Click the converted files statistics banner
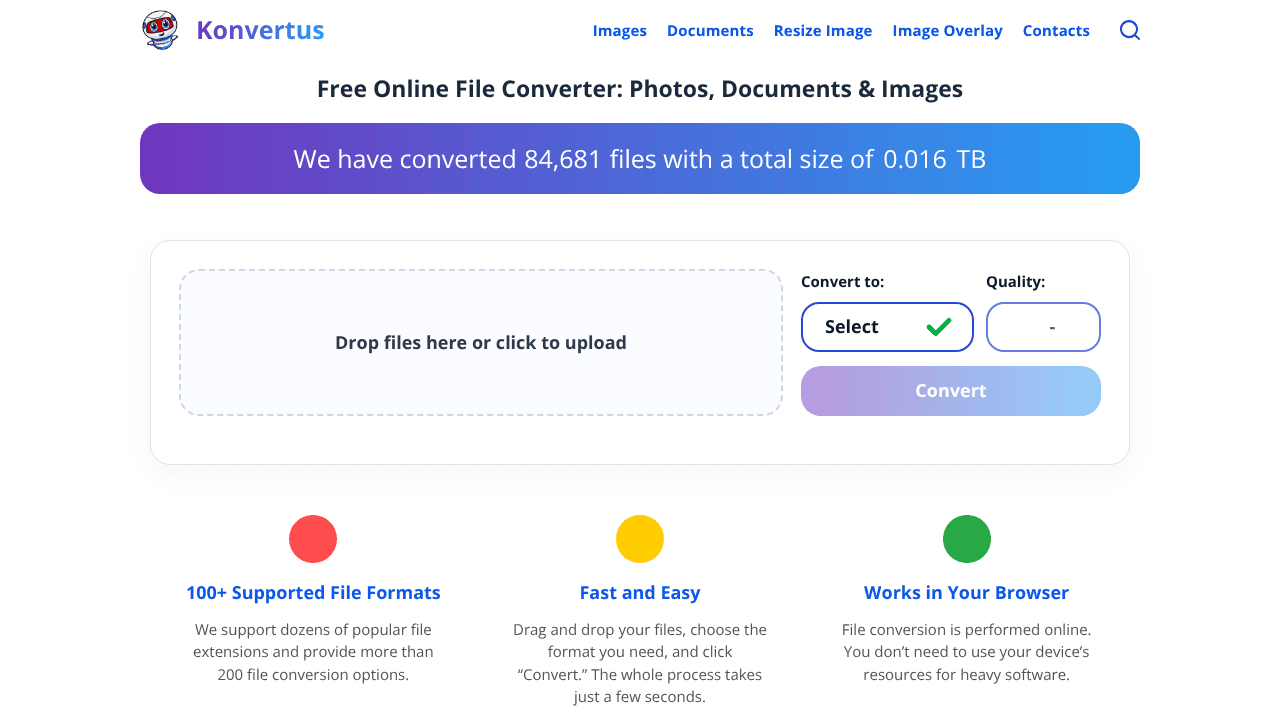The height and width of the screenshot is (720, 1280). tap(640, 159)
